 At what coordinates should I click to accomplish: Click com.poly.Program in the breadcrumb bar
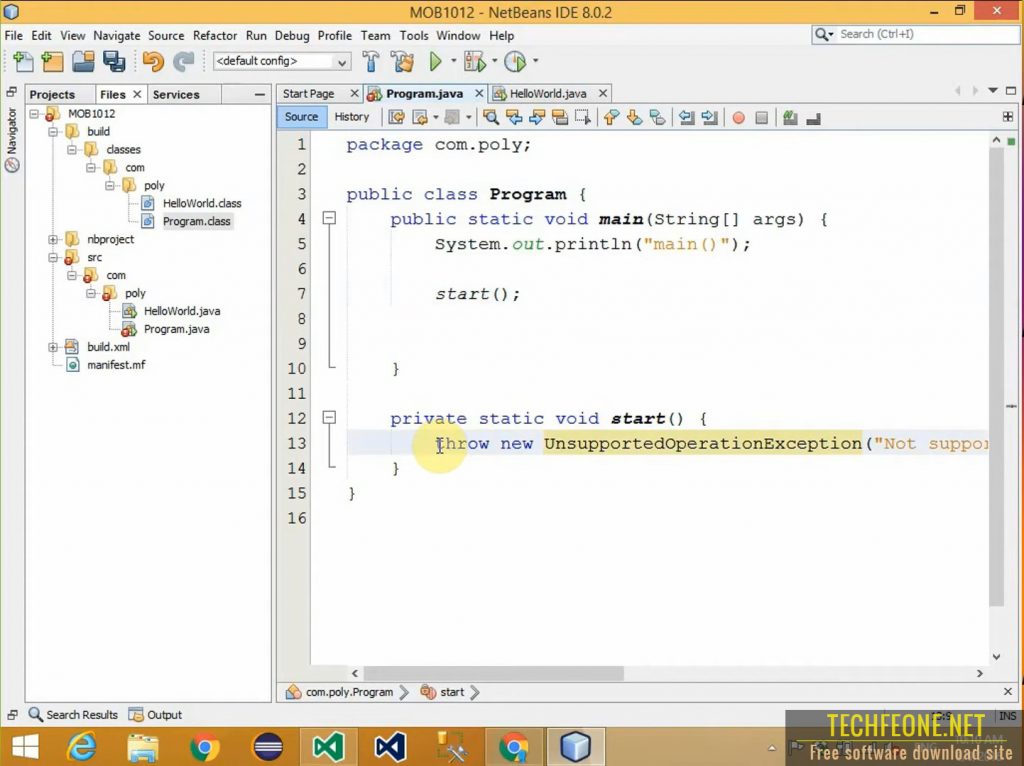pyautogui.click(x=349, y=692)
